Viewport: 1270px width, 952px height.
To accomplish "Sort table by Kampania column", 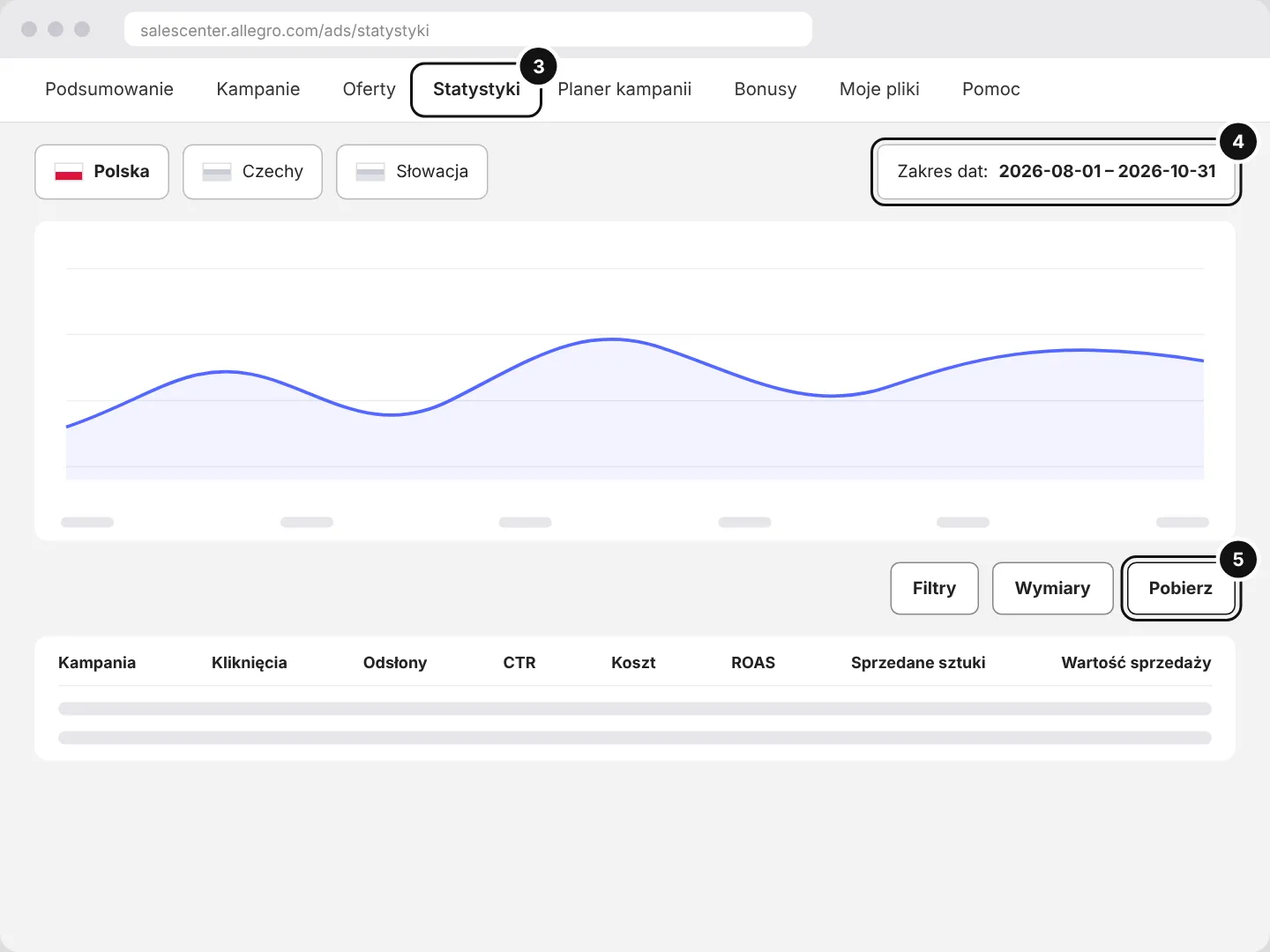I will click(97, 663).
